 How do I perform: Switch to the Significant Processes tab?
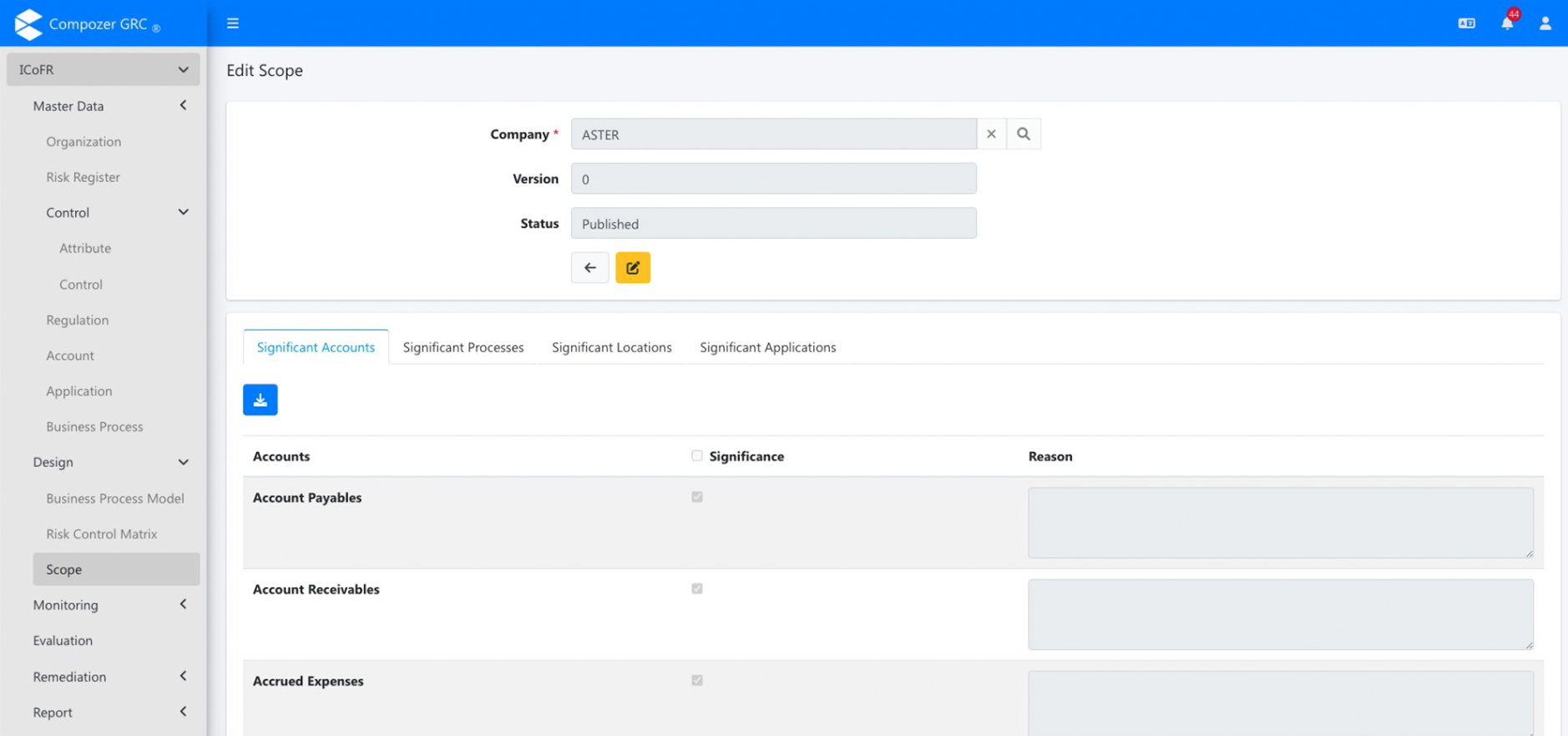[x=463, y=347]
